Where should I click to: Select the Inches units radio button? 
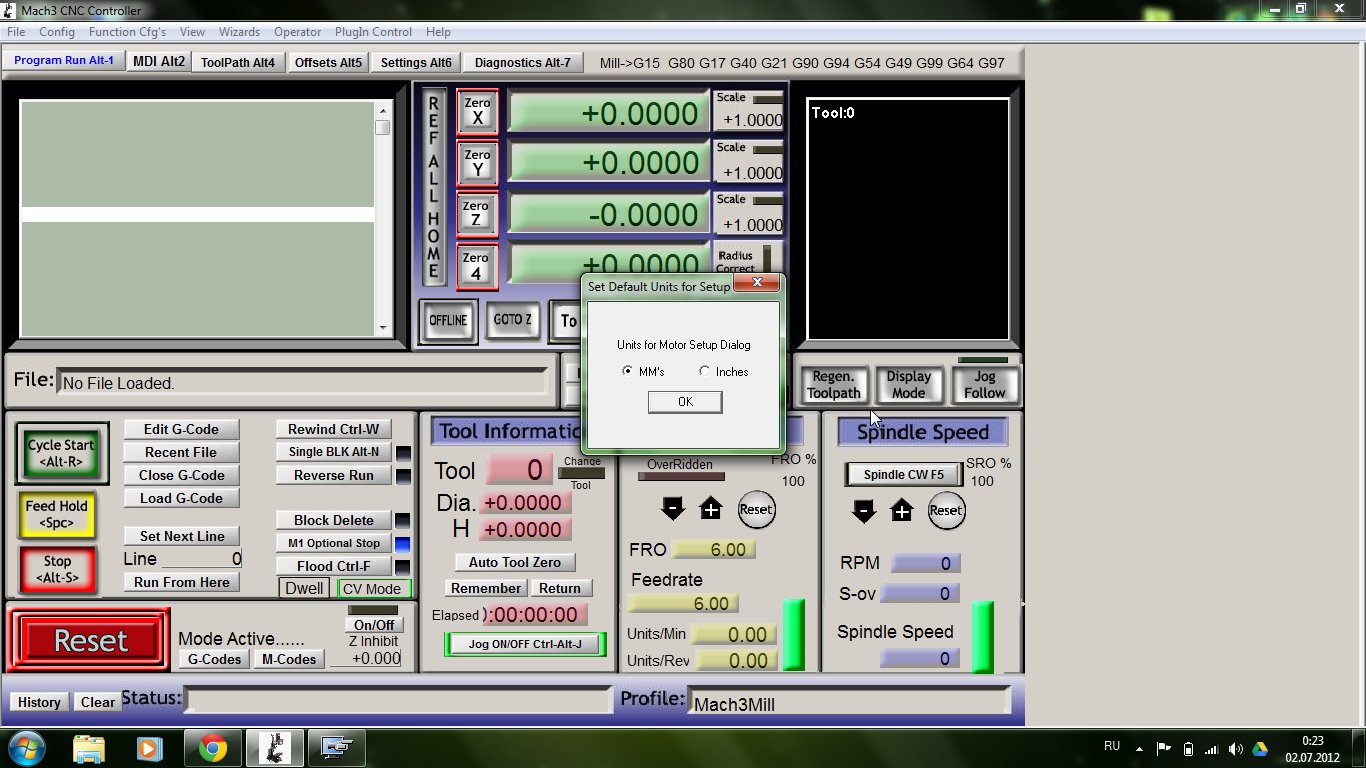[x=705, y=372]
